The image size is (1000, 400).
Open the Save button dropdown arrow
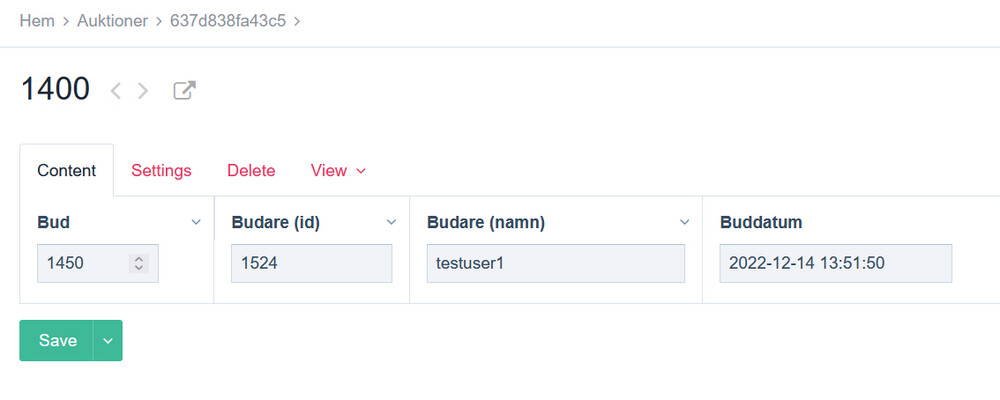108,341
